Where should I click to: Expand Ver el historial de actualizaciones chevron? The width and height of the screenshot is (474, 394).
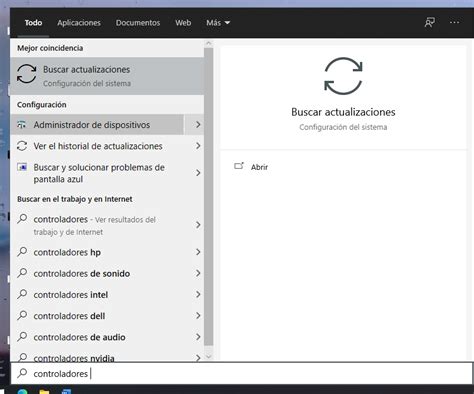(x=198, y=146)
